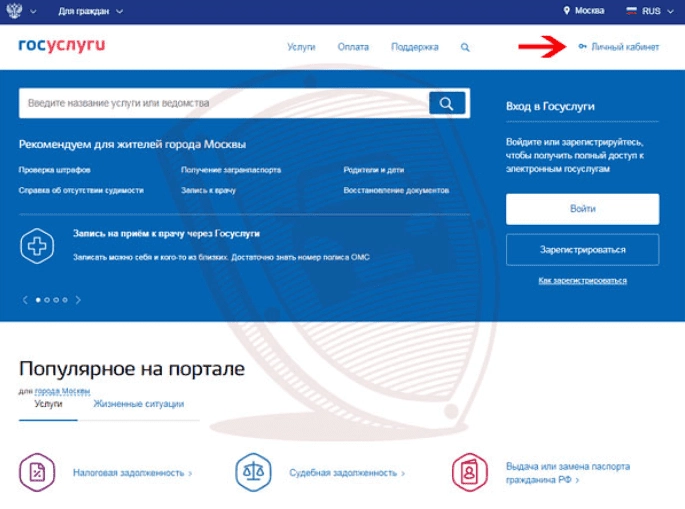685x509 pixels.
Task: Click the Russian coat of arms emblem icon
Action: pyautogui.click(x=14, y=10)
